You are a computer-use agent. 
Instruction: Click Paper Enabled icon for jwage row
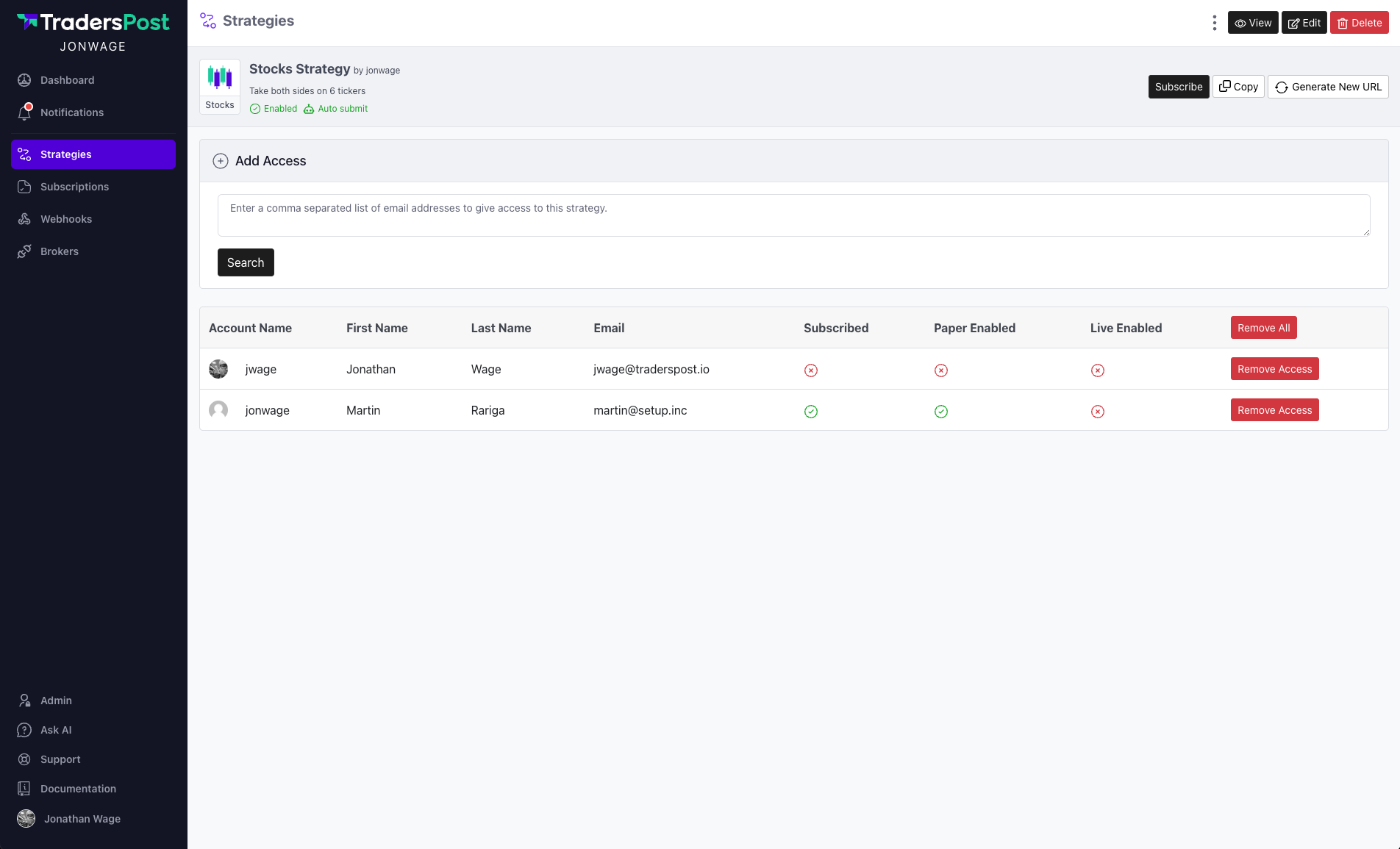[x=941, y=370]
